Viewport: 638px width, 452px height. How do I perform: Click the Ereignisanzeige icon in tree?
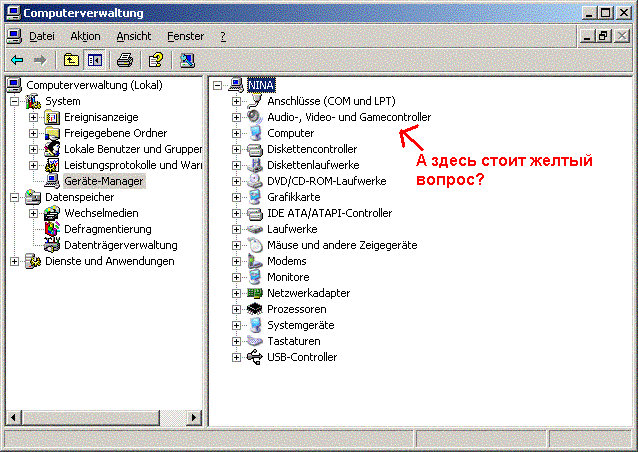click(52, 117)
